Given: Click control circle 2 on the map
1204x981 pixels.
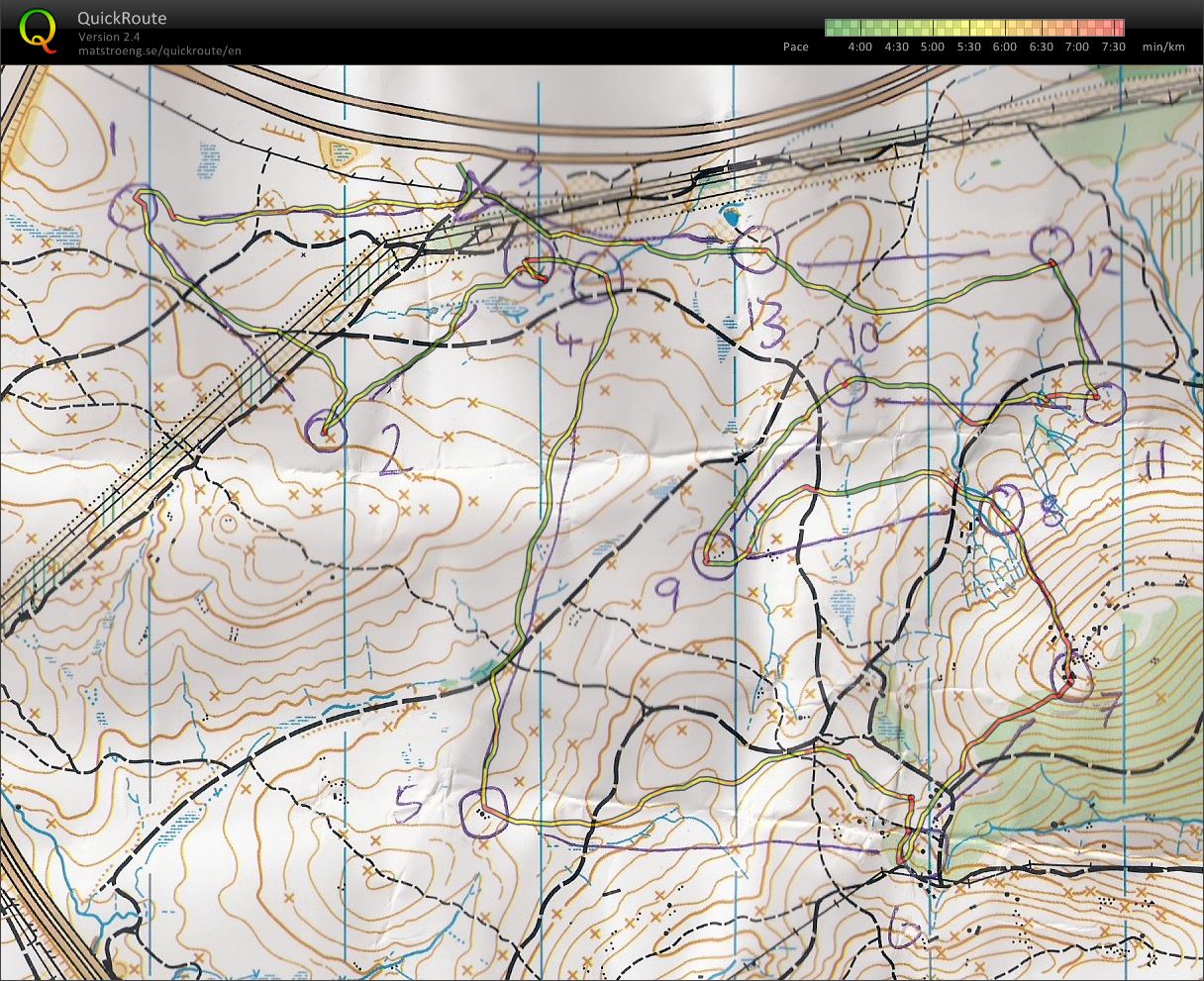Looking at the screenshot, I should pos(325,431).
